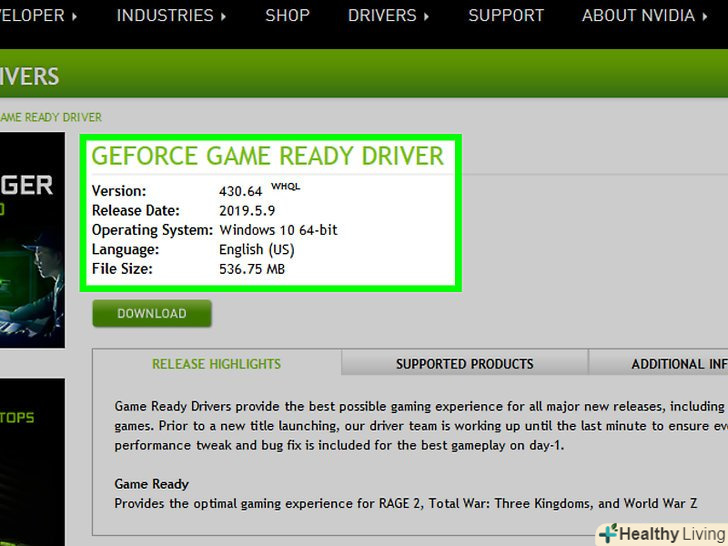Click the Operating System: label
This screenshot has width=728, height=546.
pyautogui.click(x=152, y=230)
